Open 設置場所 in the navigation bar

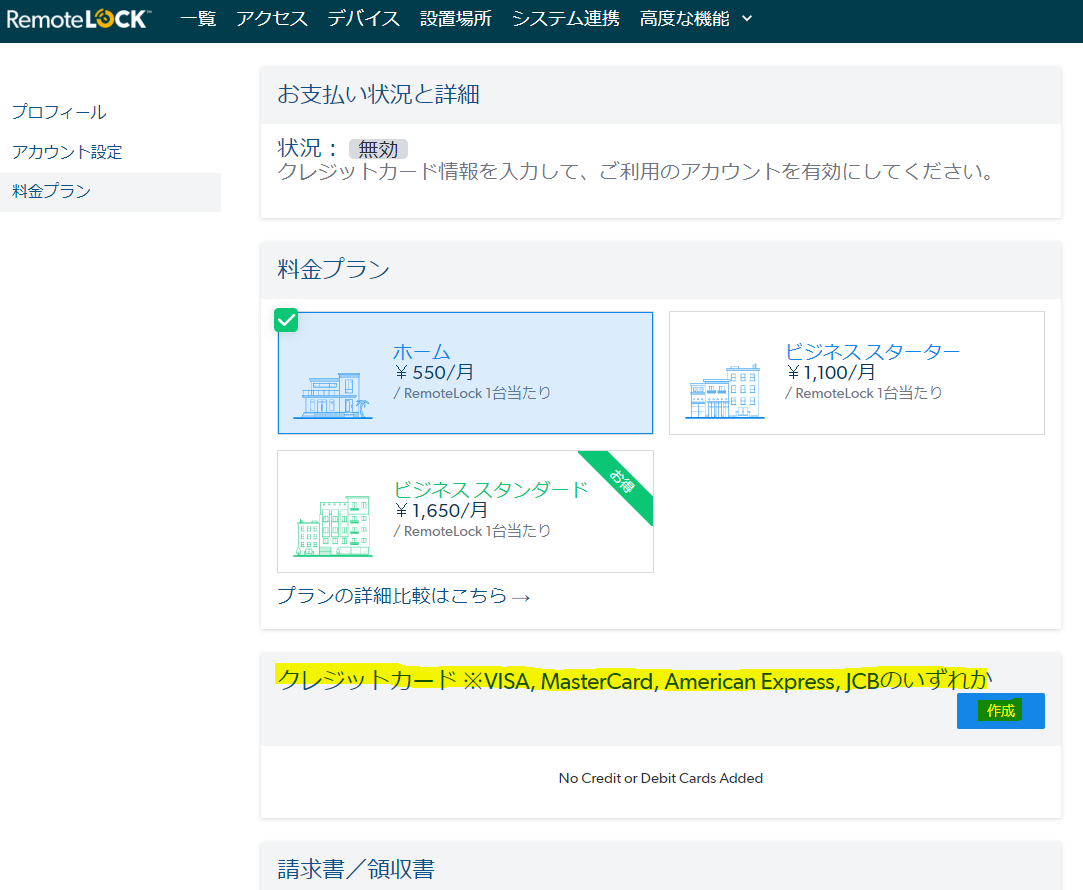pos(456,19)
